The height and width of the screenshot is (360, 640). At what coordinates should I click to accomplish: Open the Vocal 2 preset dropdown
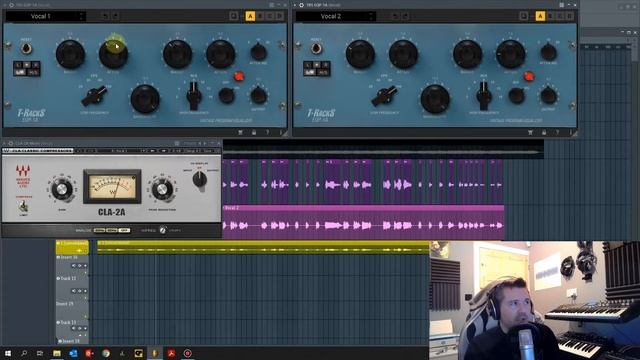click(x=335, y=16)
